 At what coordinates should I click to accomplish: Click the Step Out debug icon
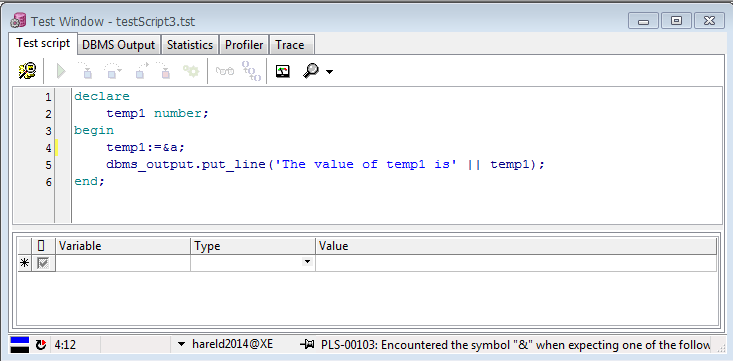click(x=139, y=71)
